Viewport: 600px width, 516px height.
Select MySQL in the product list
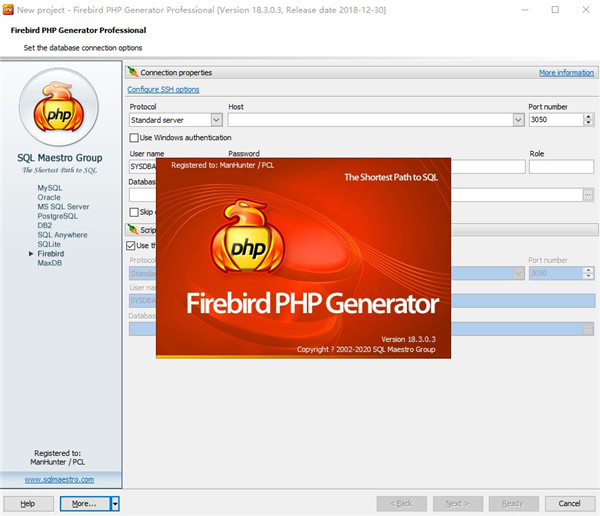click(x=50, y=188)
